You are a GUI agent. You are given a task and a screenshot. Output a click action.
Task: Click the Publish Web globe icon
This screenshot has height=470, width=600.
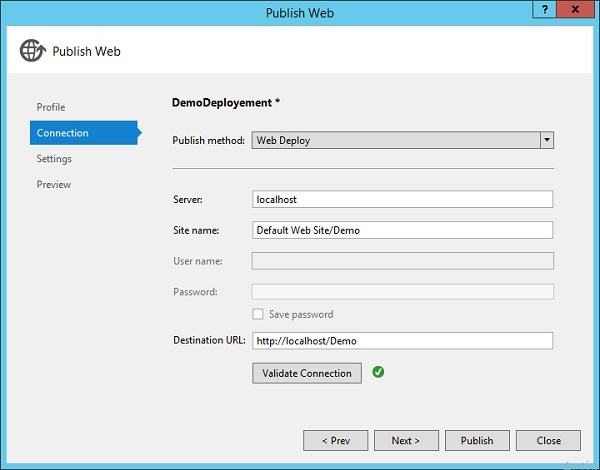pos(33,51)
